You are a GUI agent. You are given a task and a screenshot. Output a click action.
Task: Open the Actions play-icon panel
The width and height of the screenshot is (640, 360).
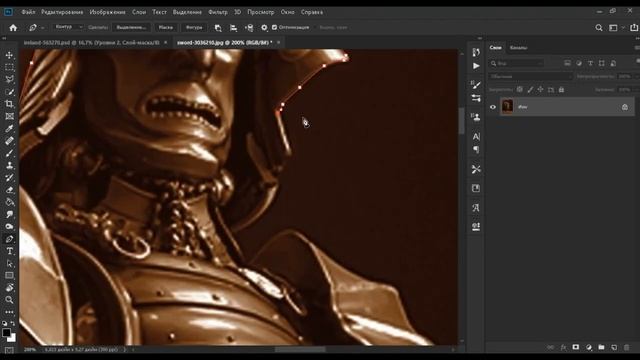[x=476, y=66]
